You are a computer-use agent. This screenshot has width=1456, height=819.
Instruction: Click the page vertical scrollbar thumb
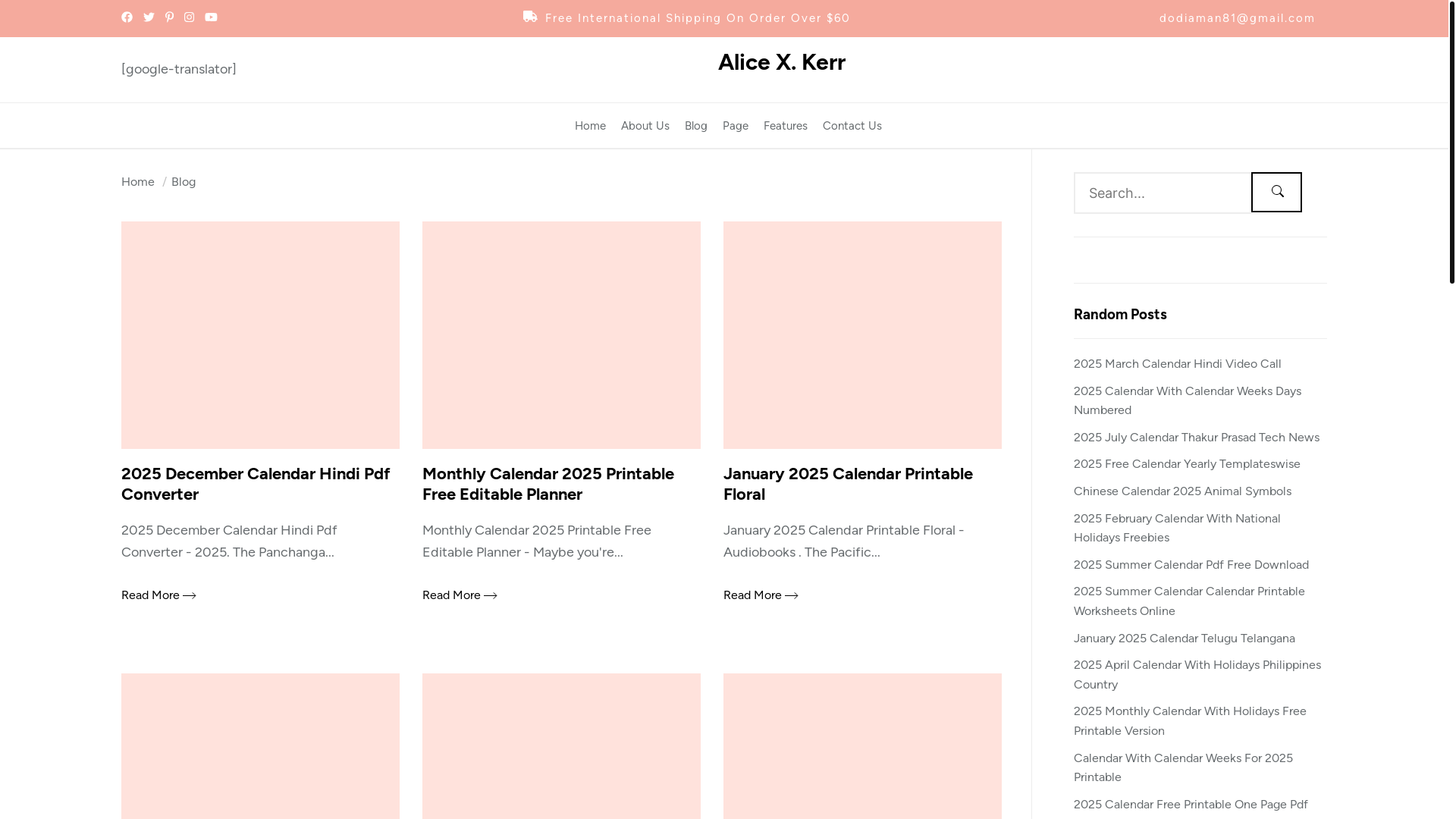[x=1451, y=142]
